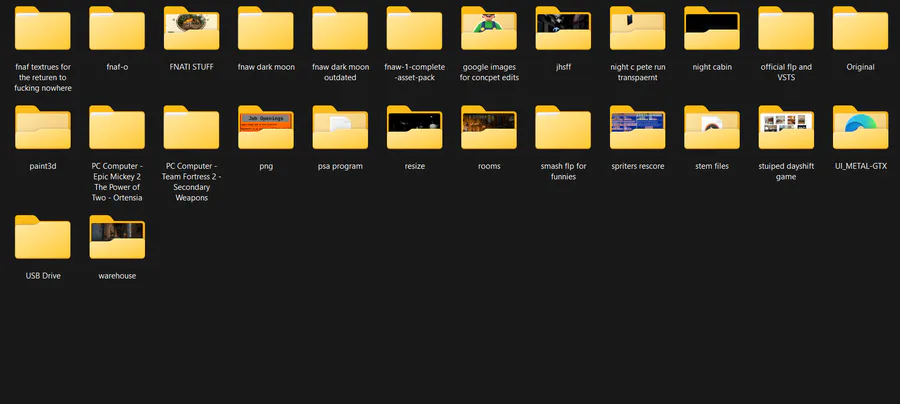Click the 'night cabin' folder name
The image size is (900, 404).
click(x=712, y=67)
